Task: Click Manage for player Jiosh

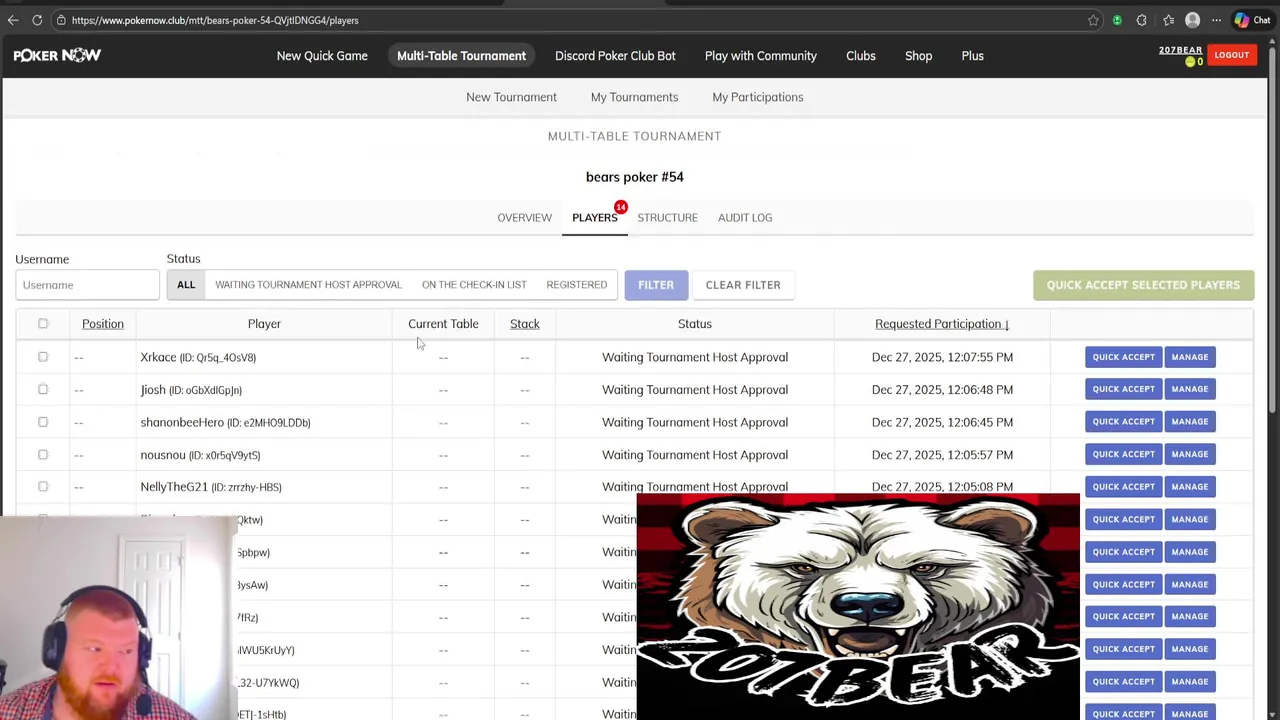Action: coord(1190,389)
